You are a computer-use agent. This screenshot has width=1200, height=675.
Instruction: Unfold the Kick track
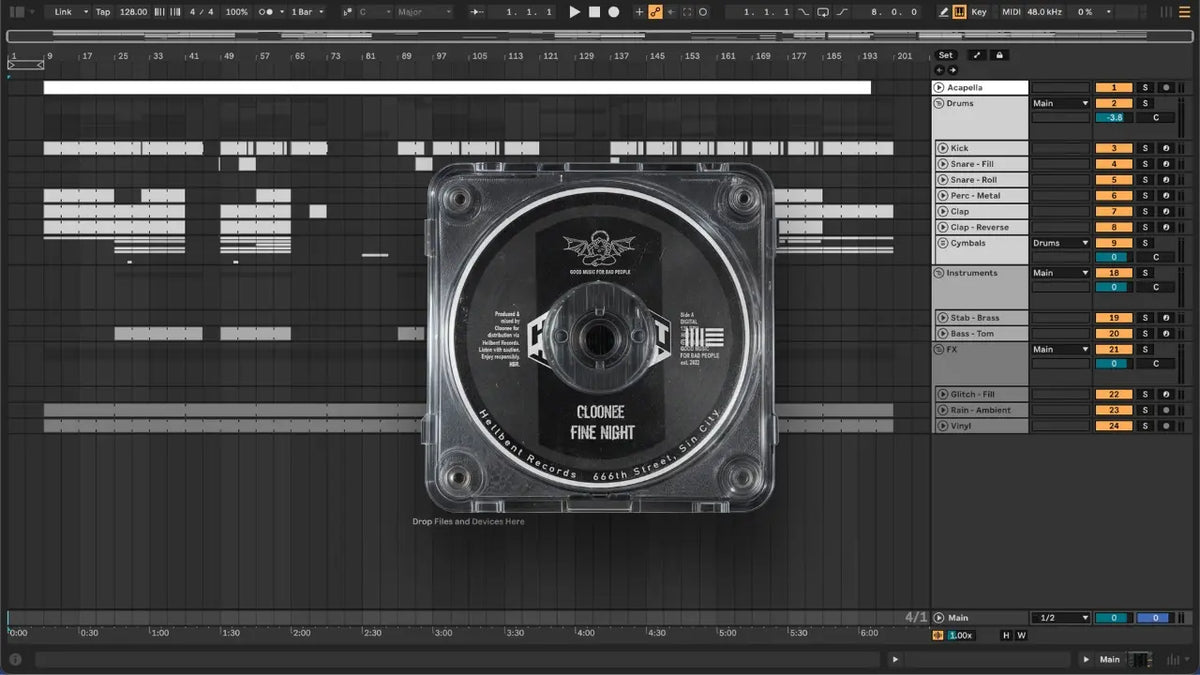click(942, 148)
